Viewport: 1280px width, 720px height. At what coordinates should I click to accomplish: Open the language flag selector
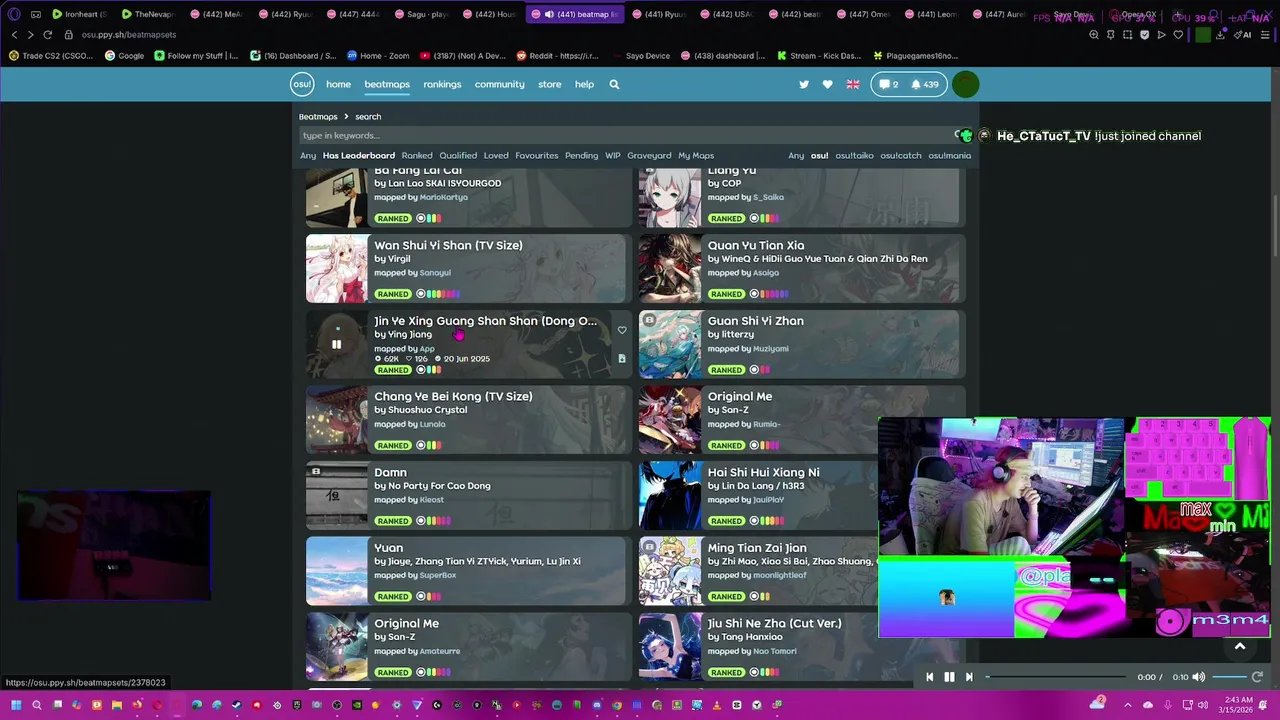(x=853, y=85)
